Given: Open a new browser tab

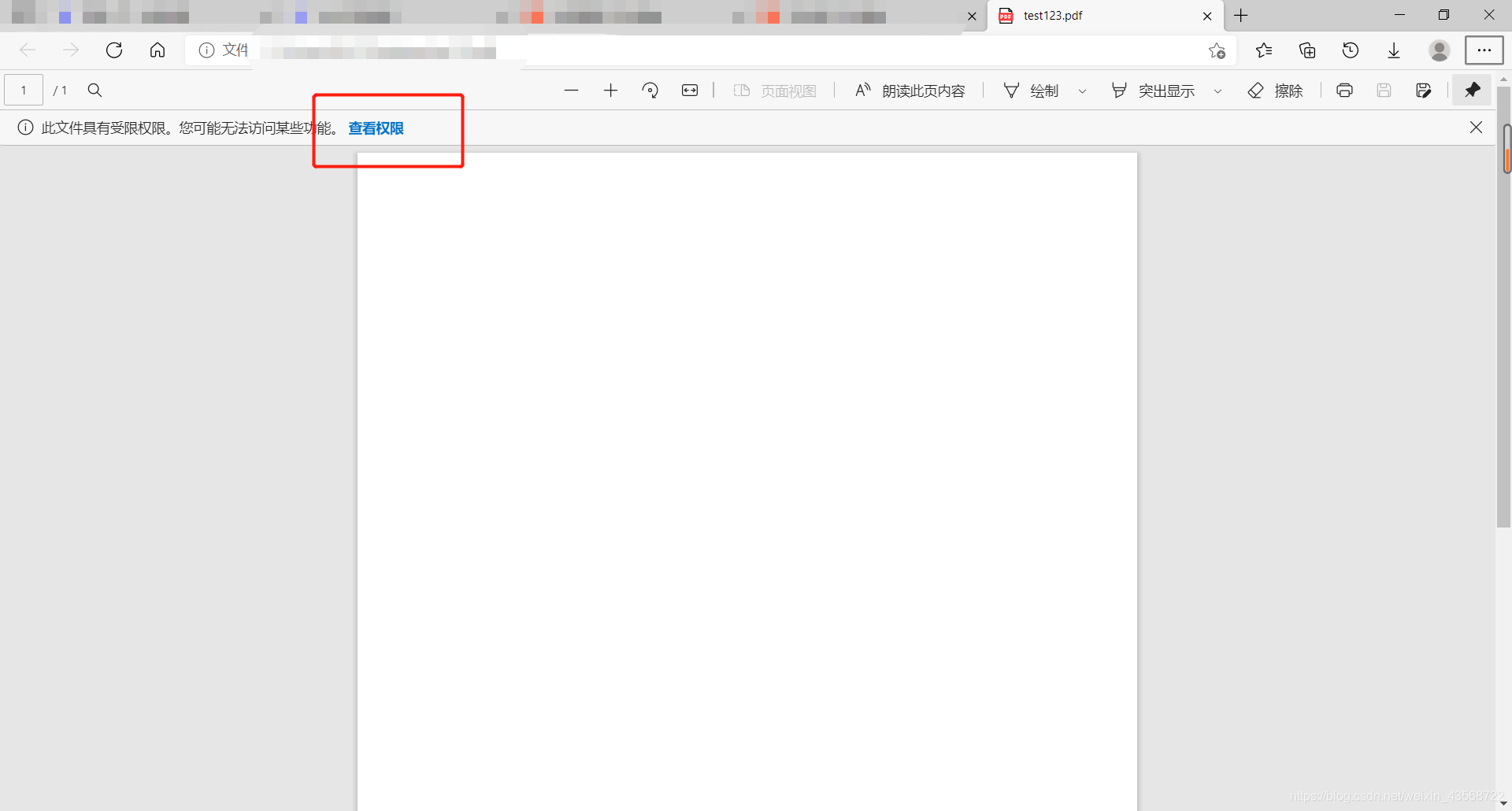Looking at the screenshot, I should [x=1242, y=16].
